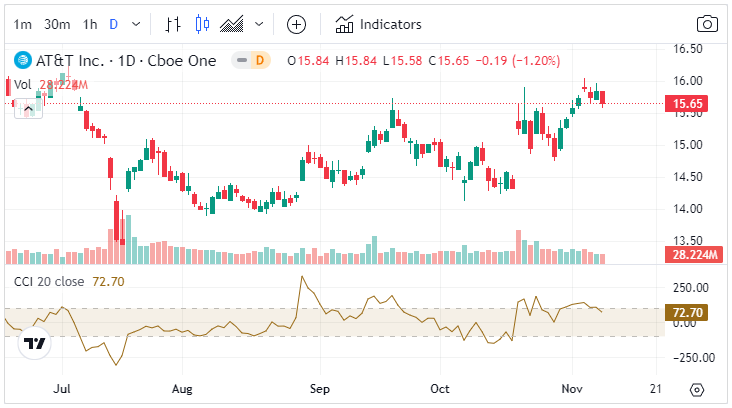Click the AT&T symbol logo icon
732x408 pixels.
[x=23, y=60]
